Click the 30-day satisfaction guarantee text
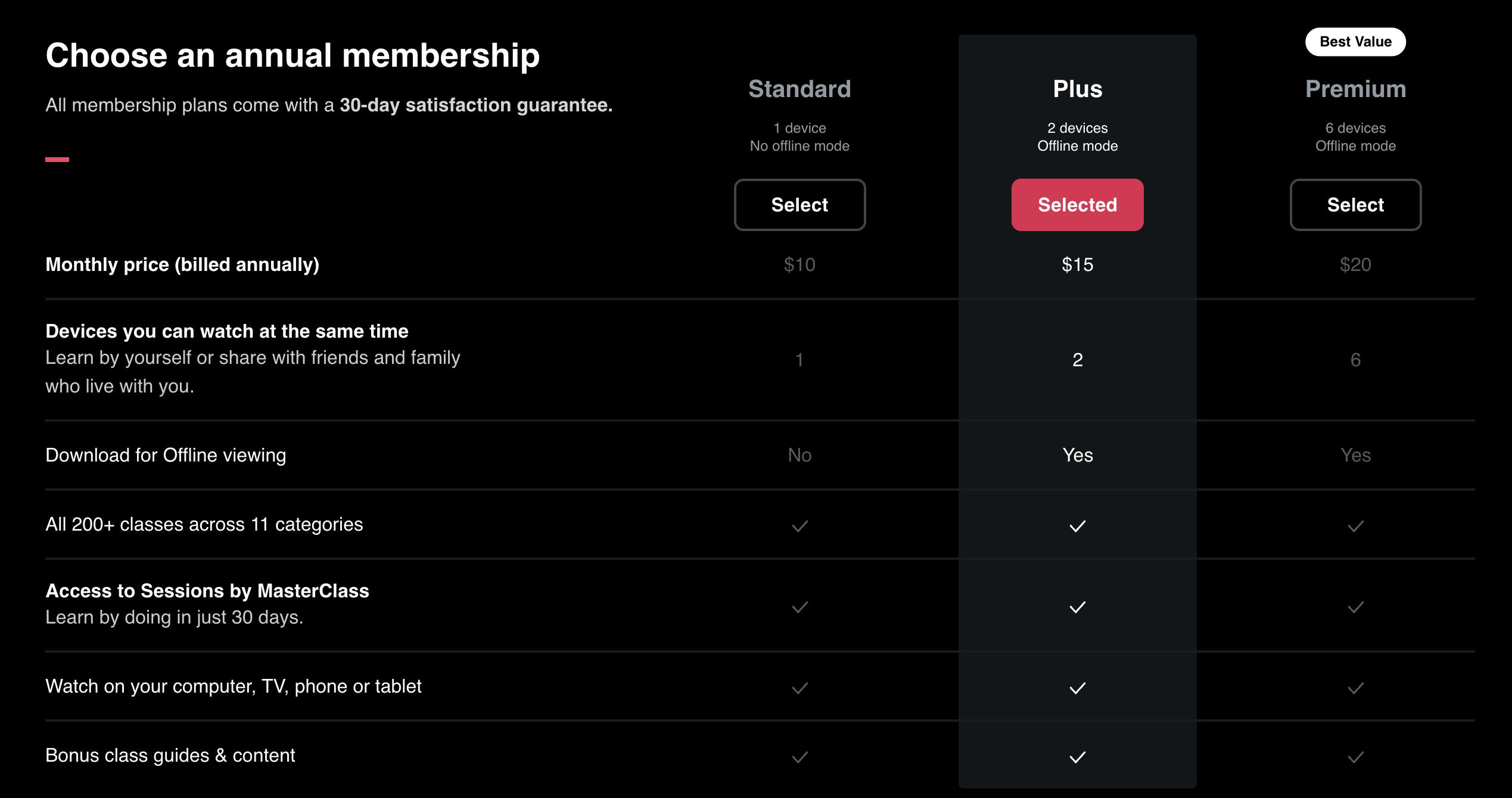Screen dimensions: 1512x798 pyautogui.click(x=475, y=105)
